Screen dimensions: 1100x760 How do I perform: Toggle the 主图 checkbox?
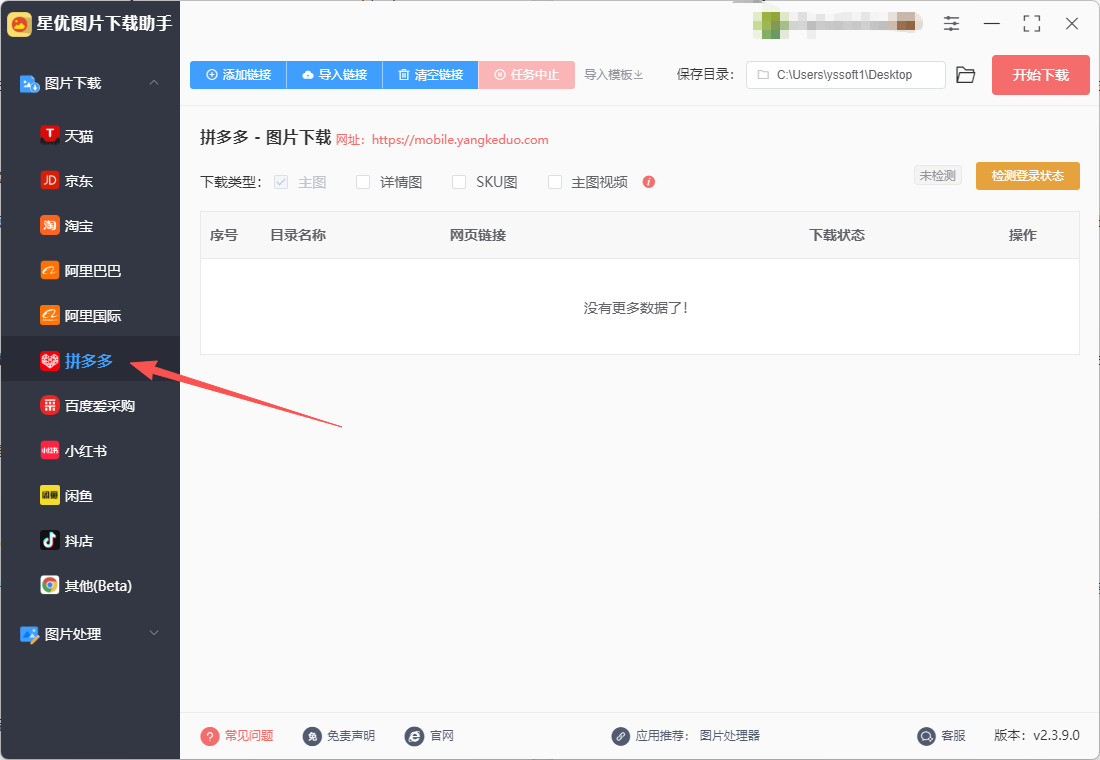pos(281,182)
